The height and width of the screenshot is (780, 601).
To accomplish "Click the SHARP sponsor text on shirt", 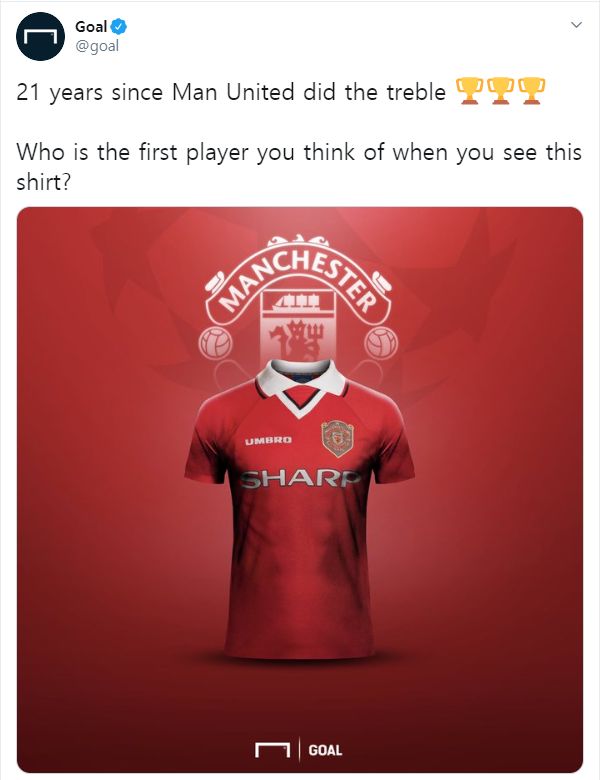I will click(x=300, y=479).
